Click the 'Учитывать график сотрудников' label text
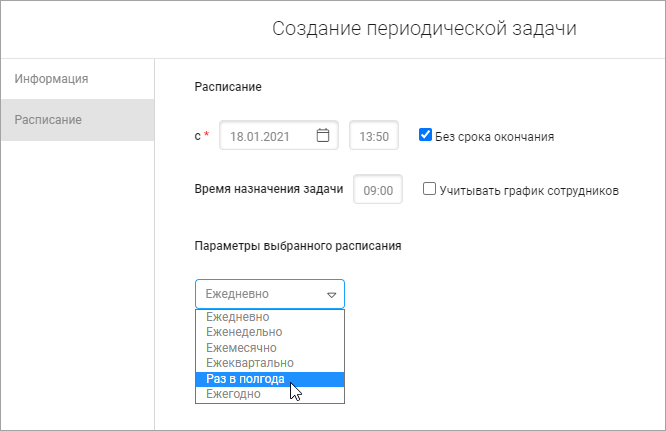The height and width of the screenshot is (431, 666). point(529,190)
